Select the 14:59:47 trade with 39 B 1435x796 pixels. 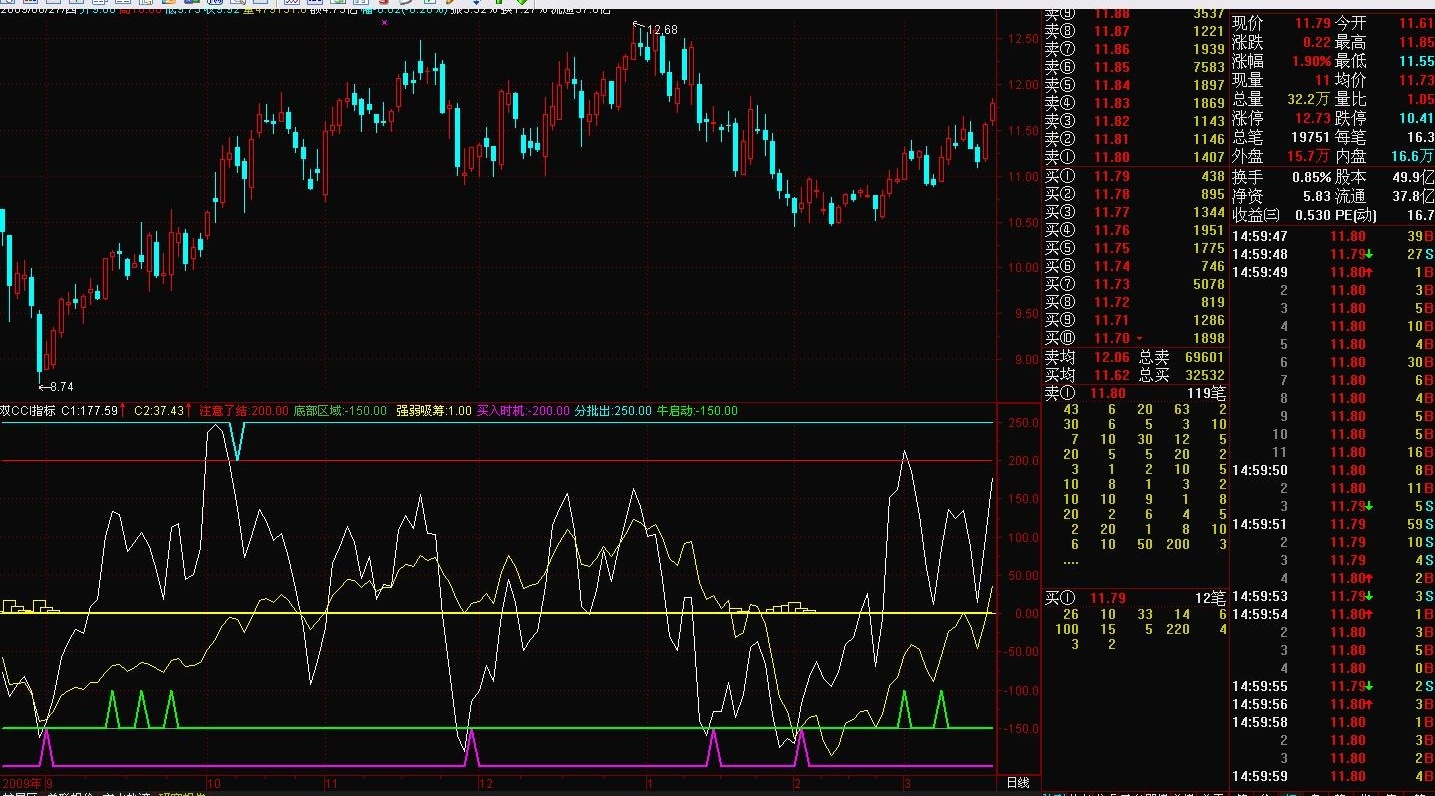point(1332,236)
